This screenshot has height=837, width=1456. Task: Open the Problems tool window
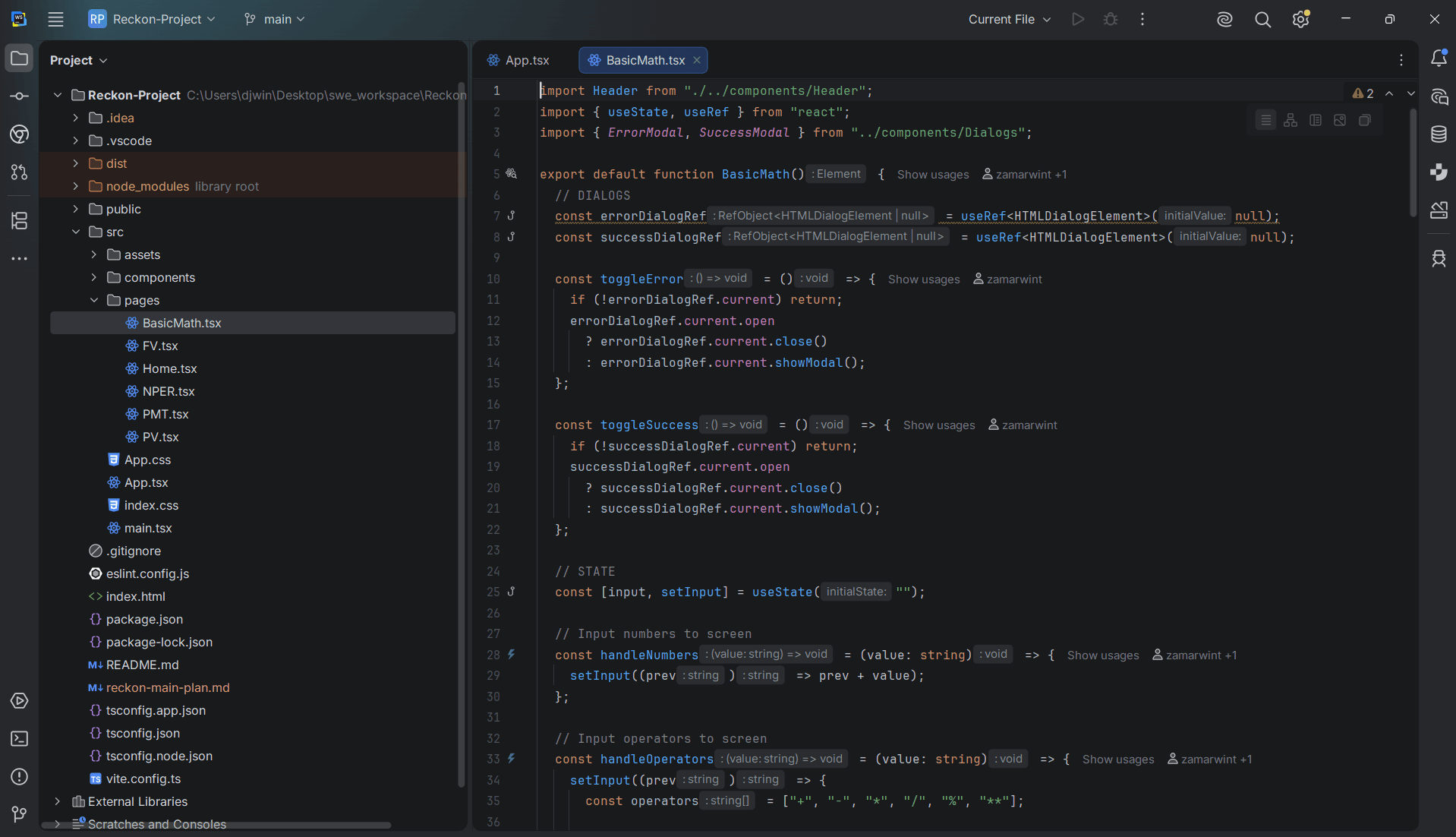pos(20,777)
